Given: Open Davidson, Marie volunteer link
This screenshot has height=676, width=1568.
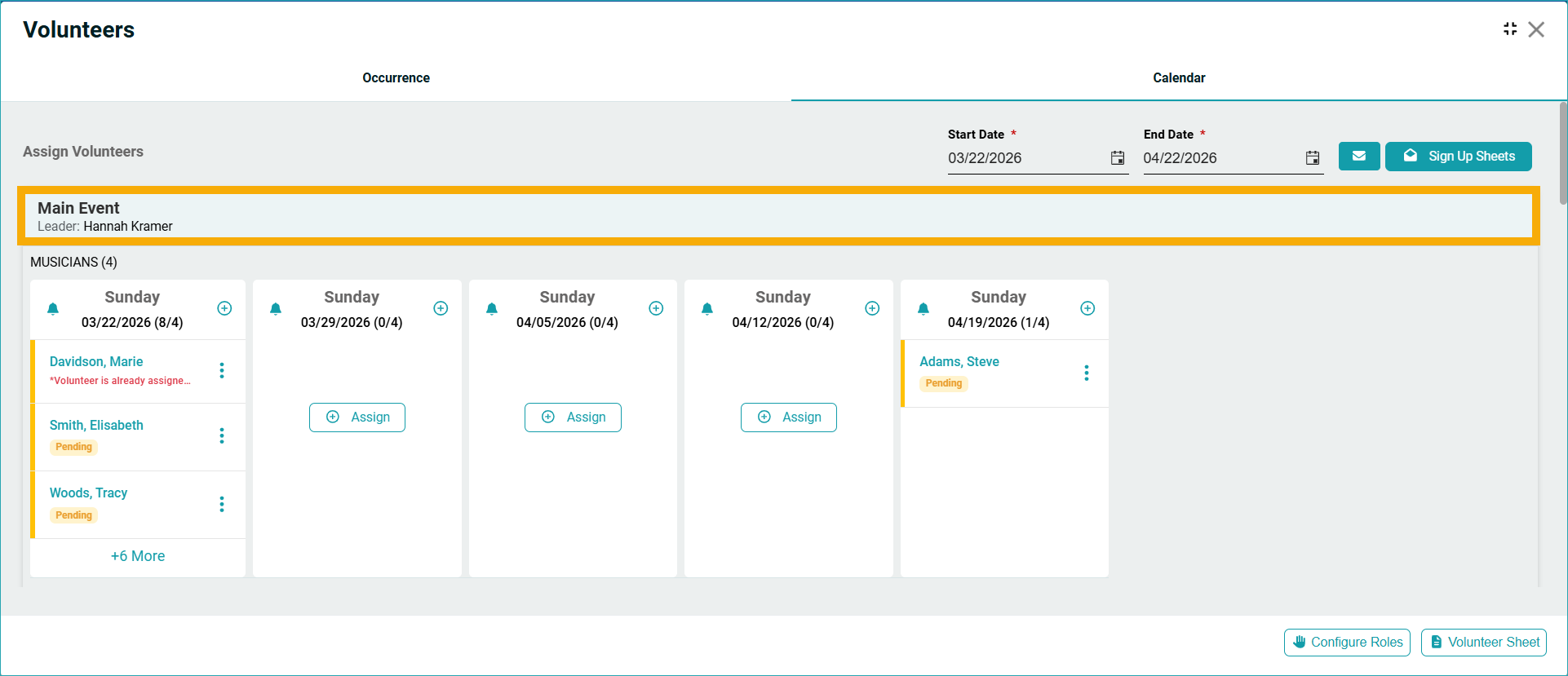Looking at the screenshot, I should pos(96,362).
